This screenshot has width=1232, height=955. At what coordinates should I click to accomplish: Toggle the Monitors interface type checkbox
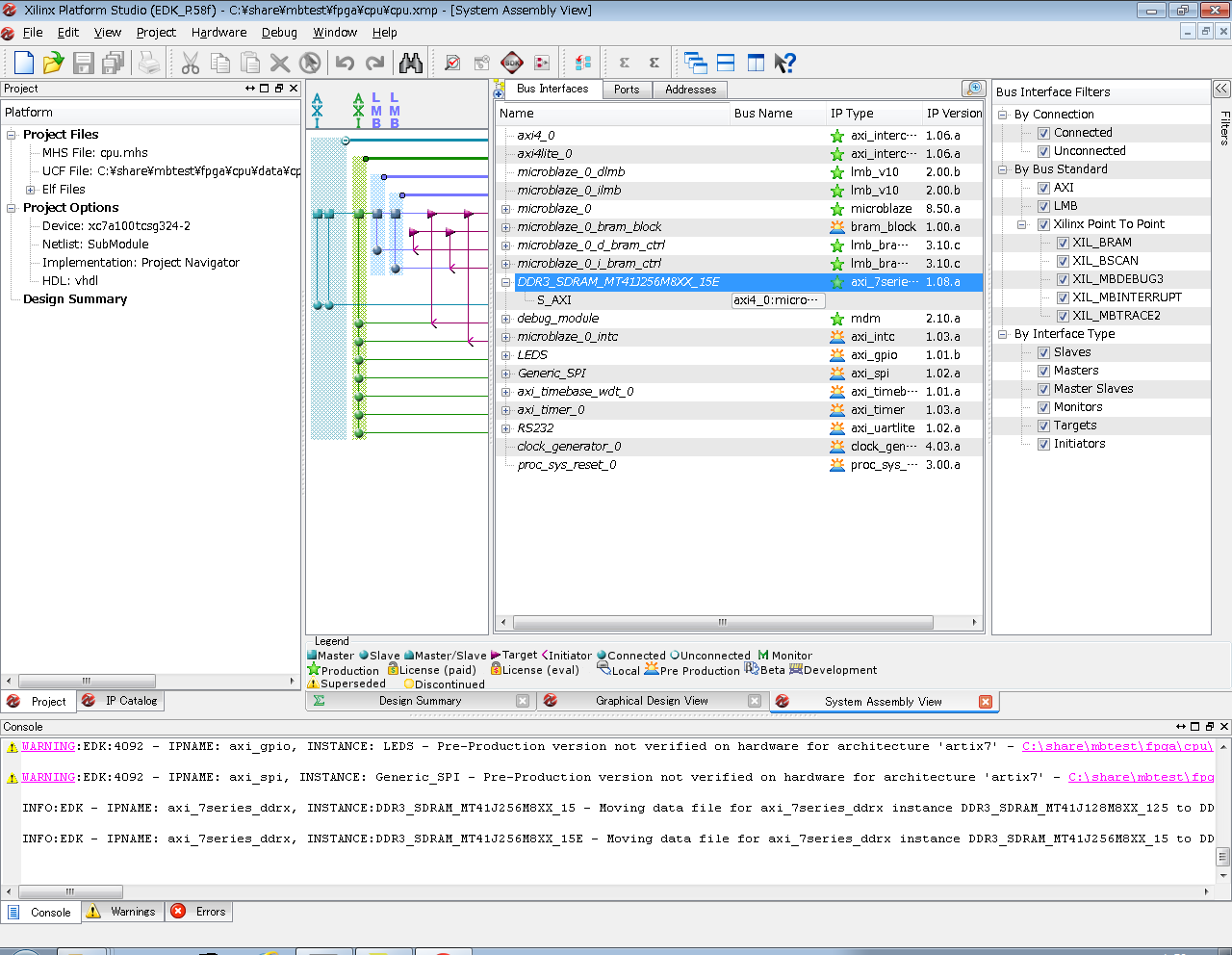(1043, 407)
